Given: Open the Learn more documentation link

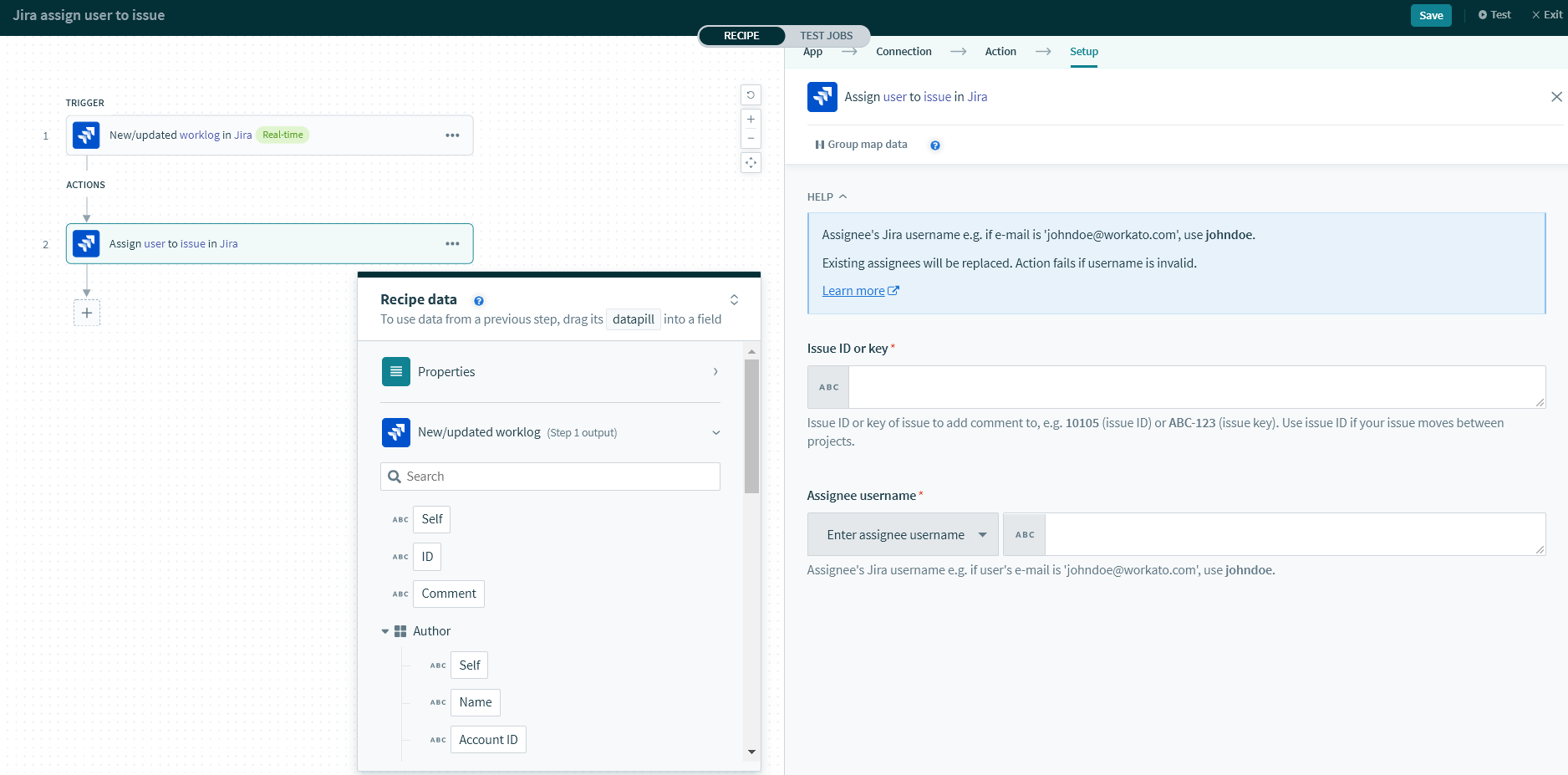Looking at the screenshot, I should 854,290.
